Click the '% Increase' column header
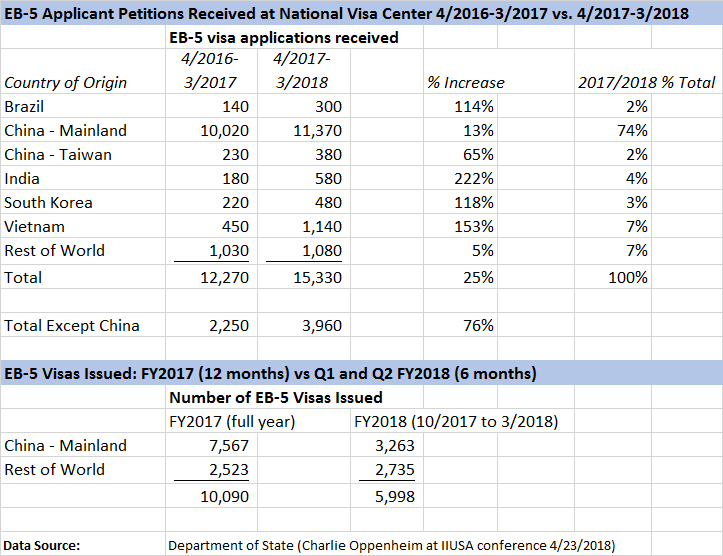723x556 pixels. (463, 82)
